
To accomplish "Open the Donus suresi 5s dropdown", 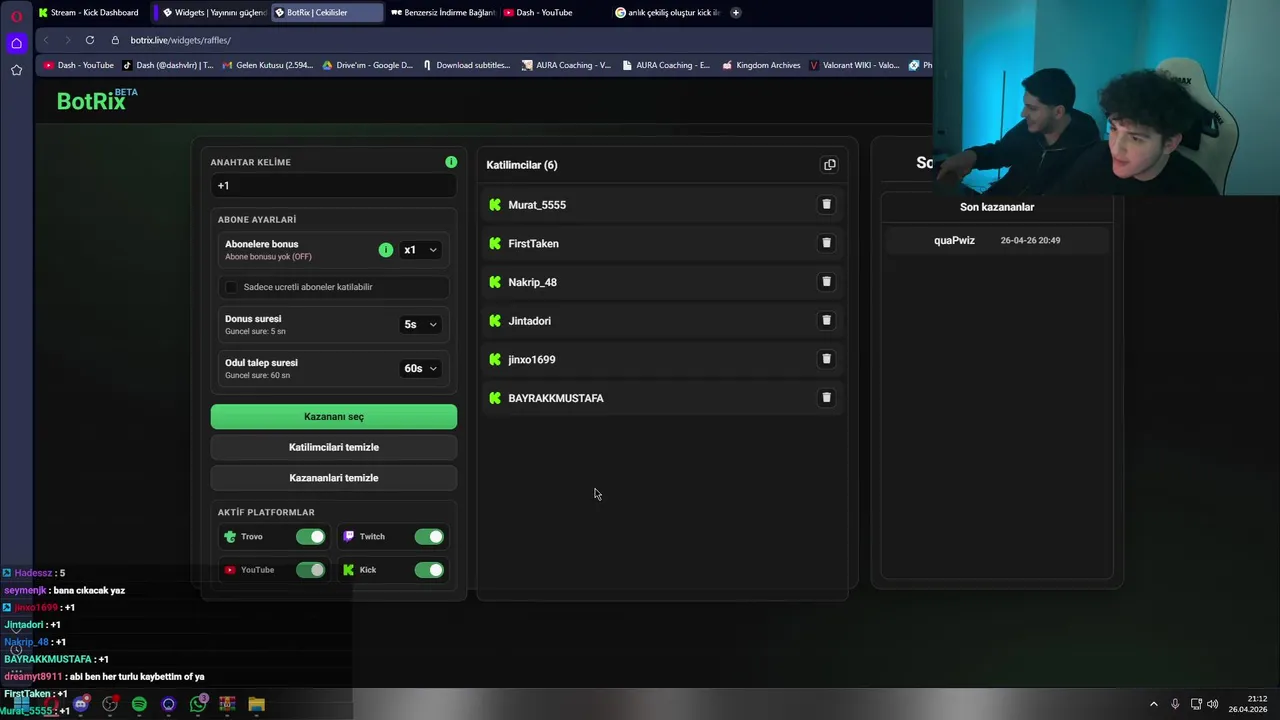I will [x=420, y=324].
